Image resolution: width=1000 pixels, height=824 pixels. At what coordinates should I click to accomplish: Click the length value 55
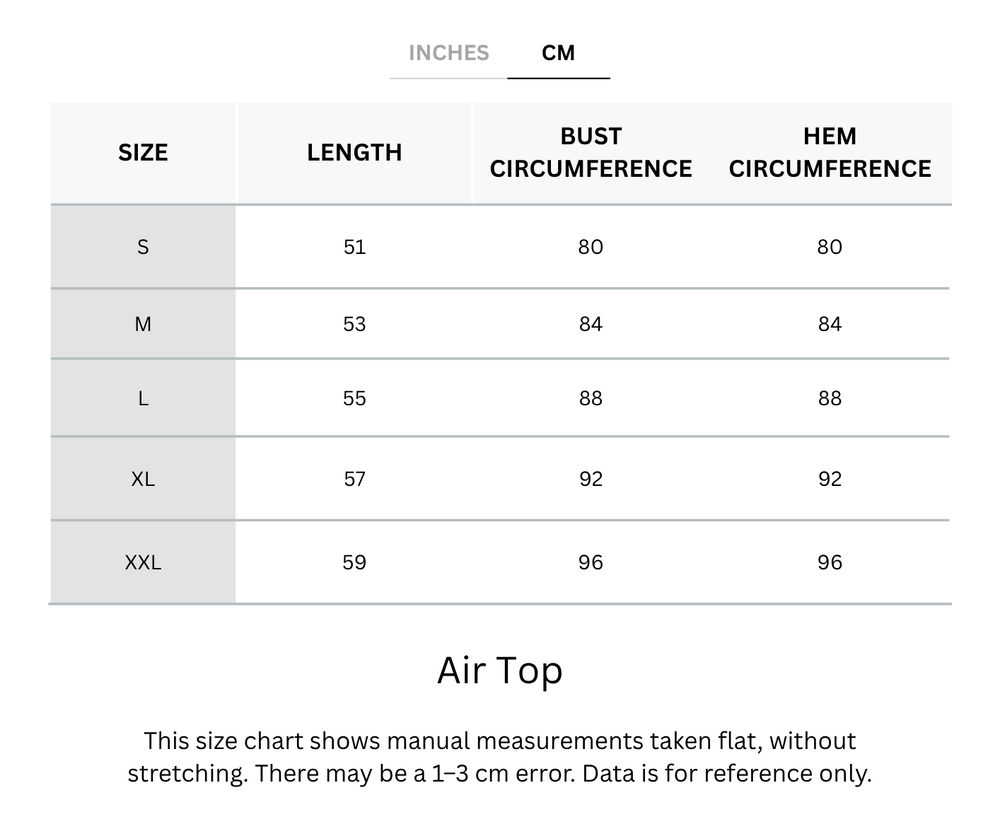click(355, 398)
